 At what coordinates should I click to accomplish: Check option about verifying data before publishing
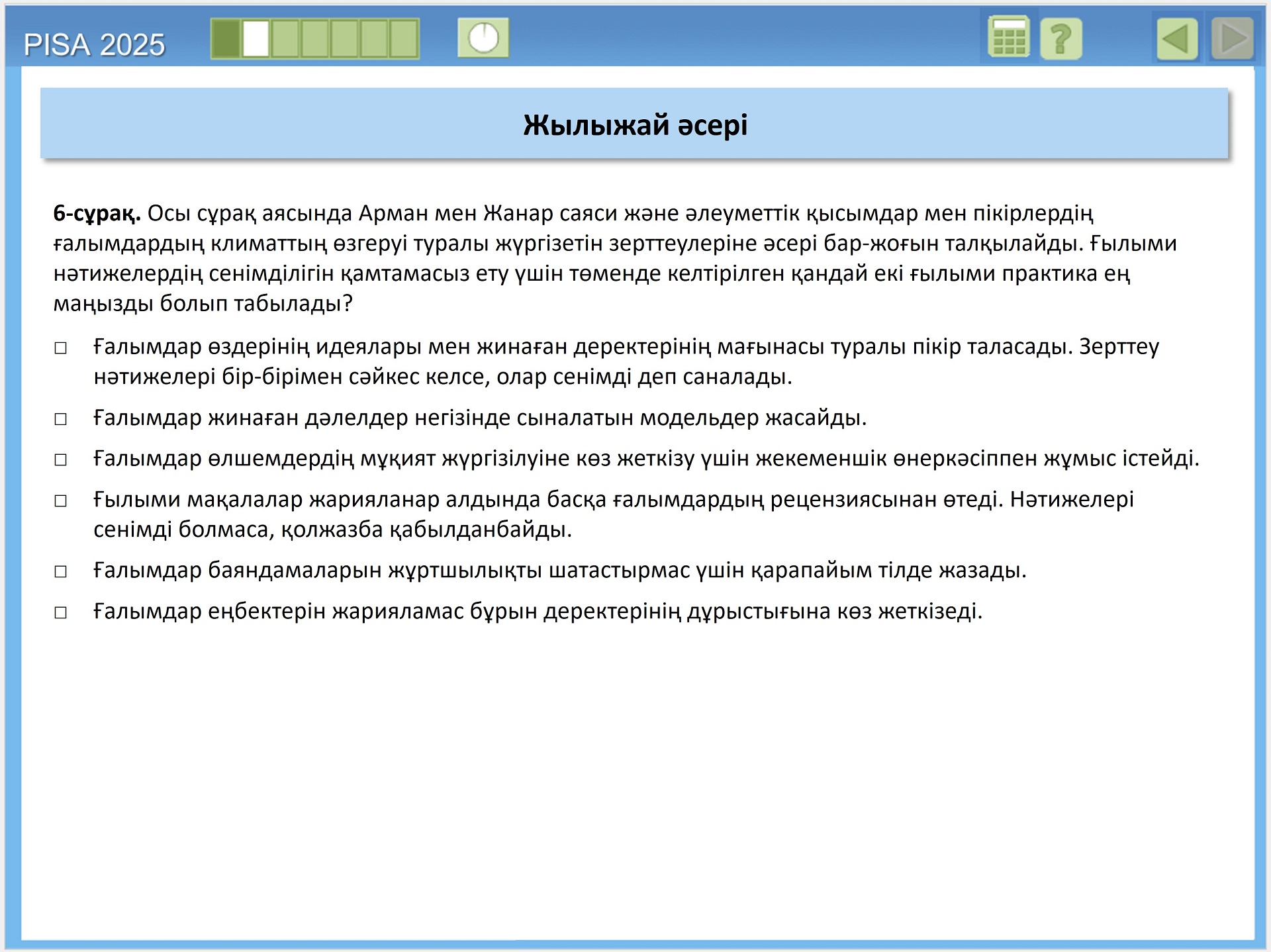click(61, 612)
